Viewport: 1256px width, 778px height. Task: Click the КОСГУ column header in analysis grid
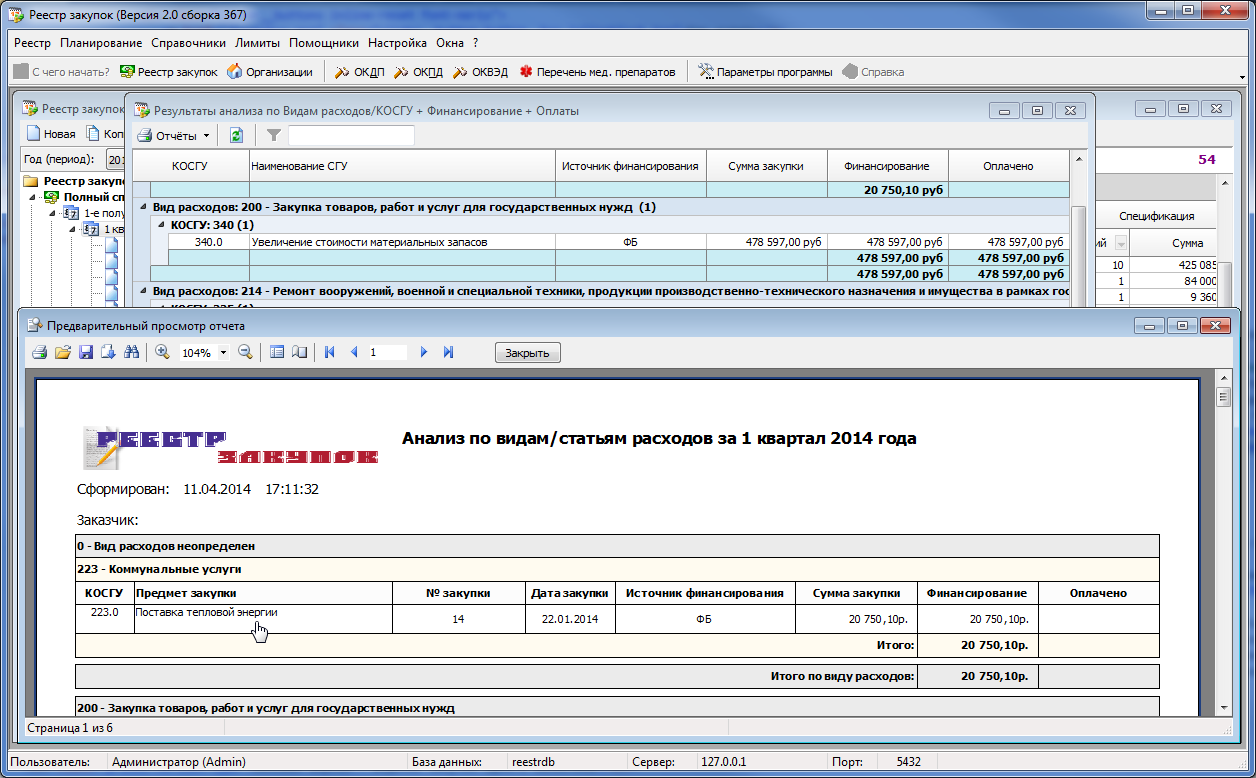[190, 166]
